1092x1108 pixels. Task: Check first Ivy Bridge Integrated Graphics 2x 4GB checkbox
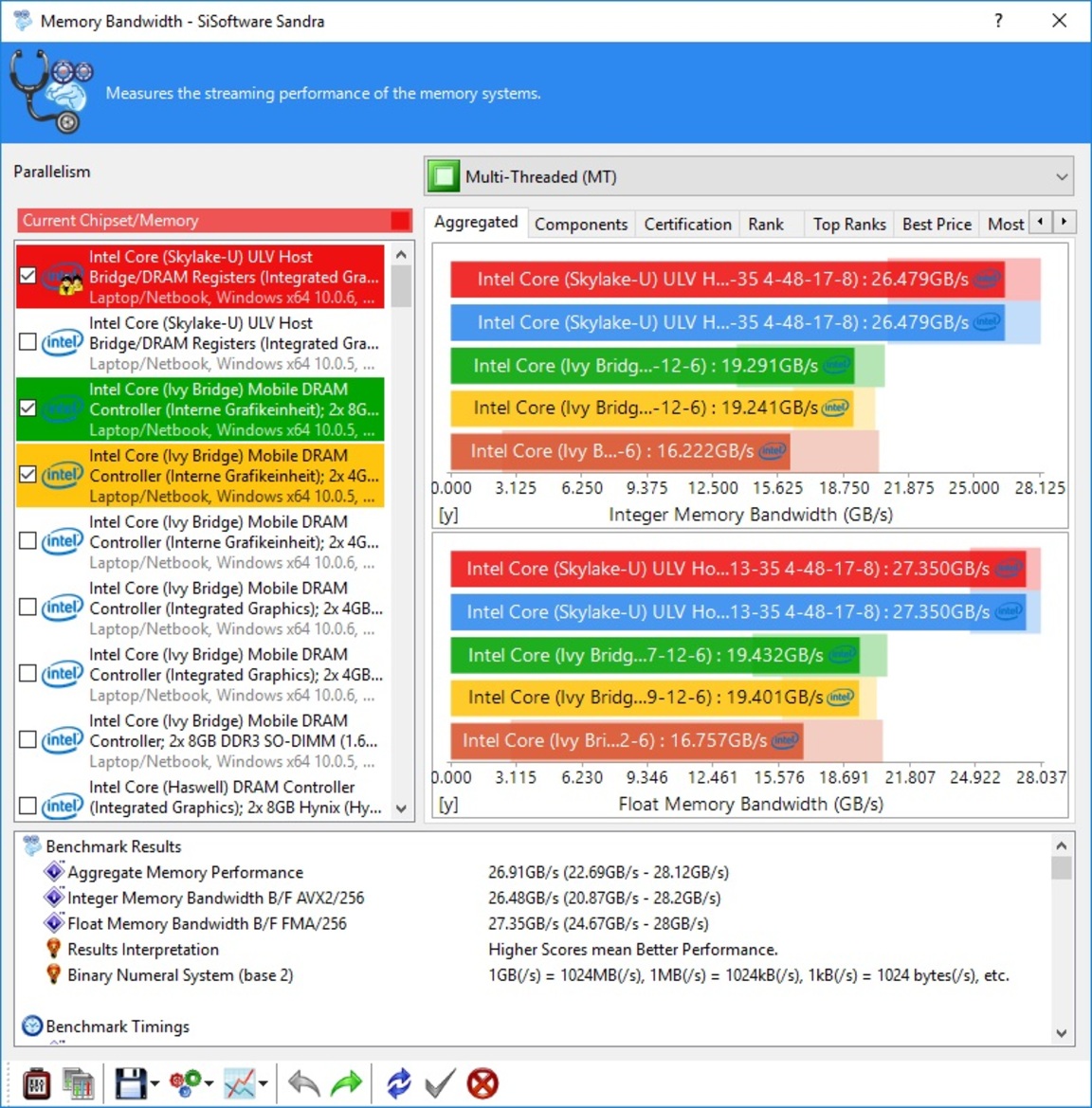(27, 607)
